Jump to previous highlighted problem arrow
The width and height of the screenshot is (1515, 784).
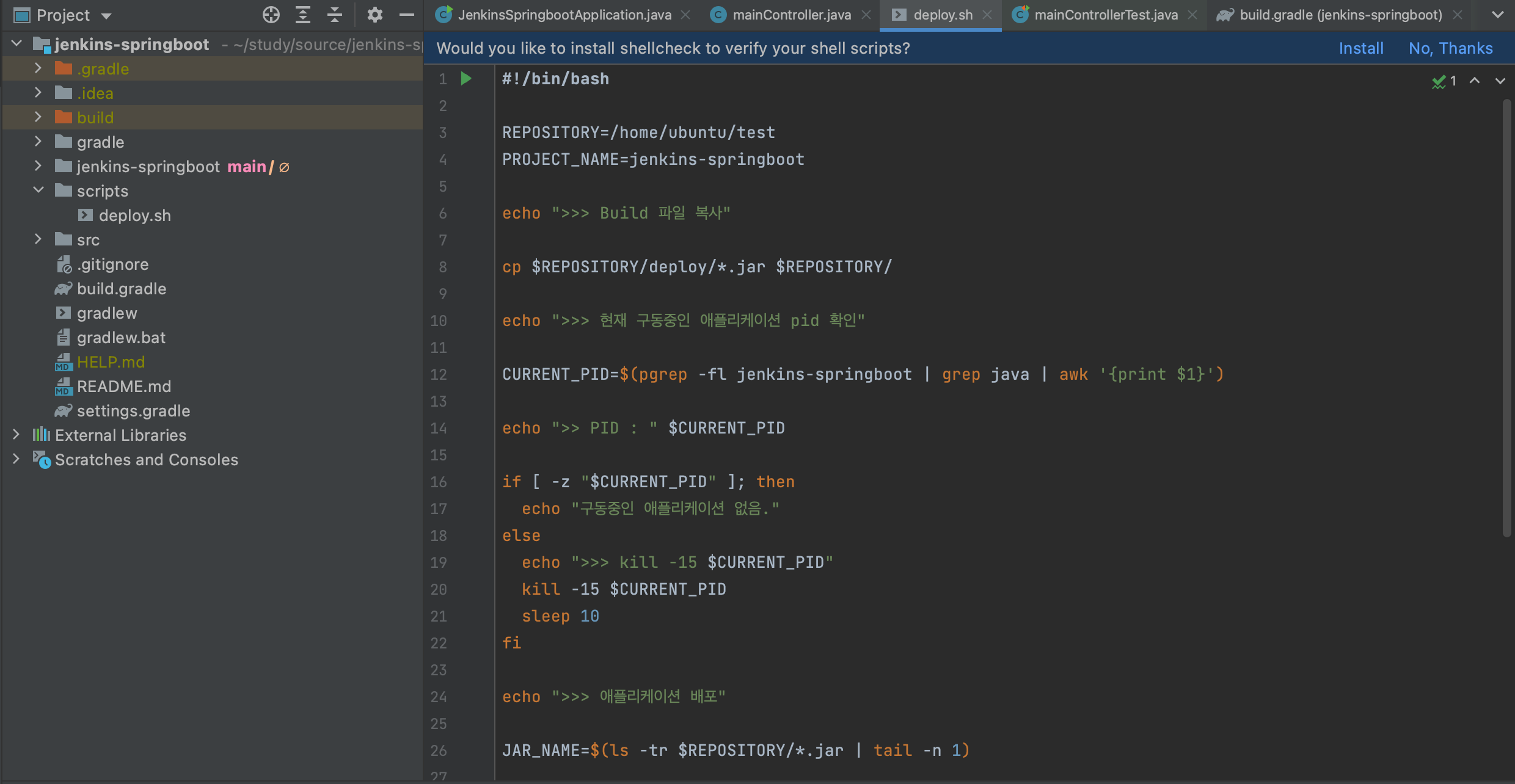(1475, 81)
